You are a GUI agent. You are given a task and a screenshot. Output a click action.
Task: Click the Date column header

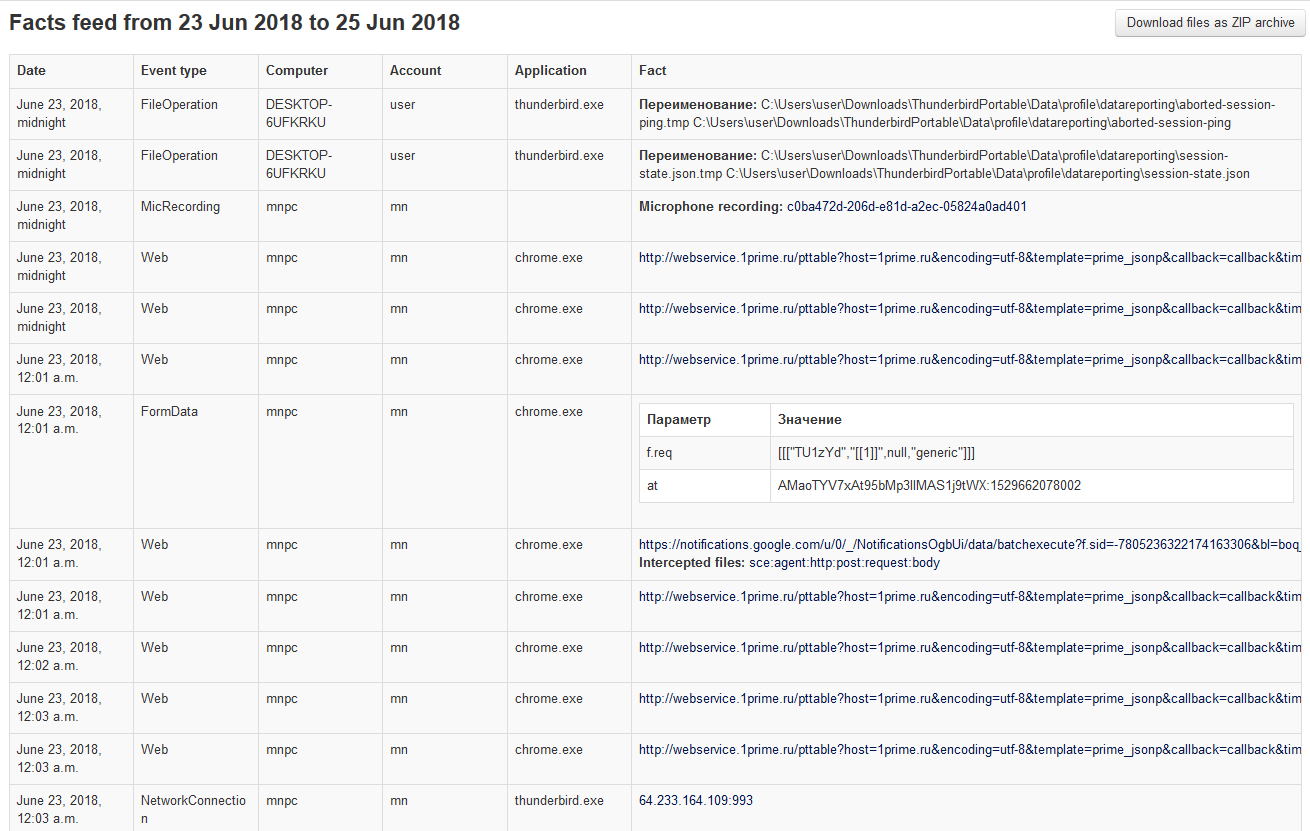[x=31, y=71]
